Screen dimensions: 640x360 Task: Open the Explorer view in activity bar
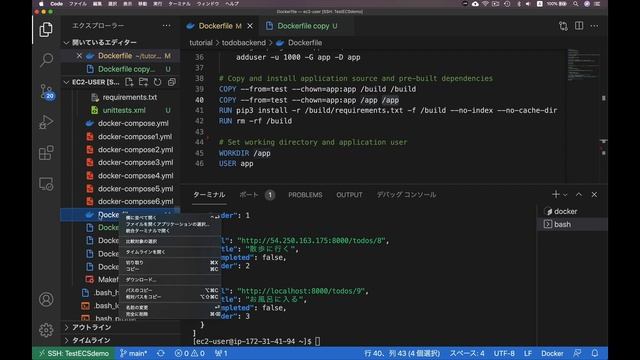pos(46,29)
